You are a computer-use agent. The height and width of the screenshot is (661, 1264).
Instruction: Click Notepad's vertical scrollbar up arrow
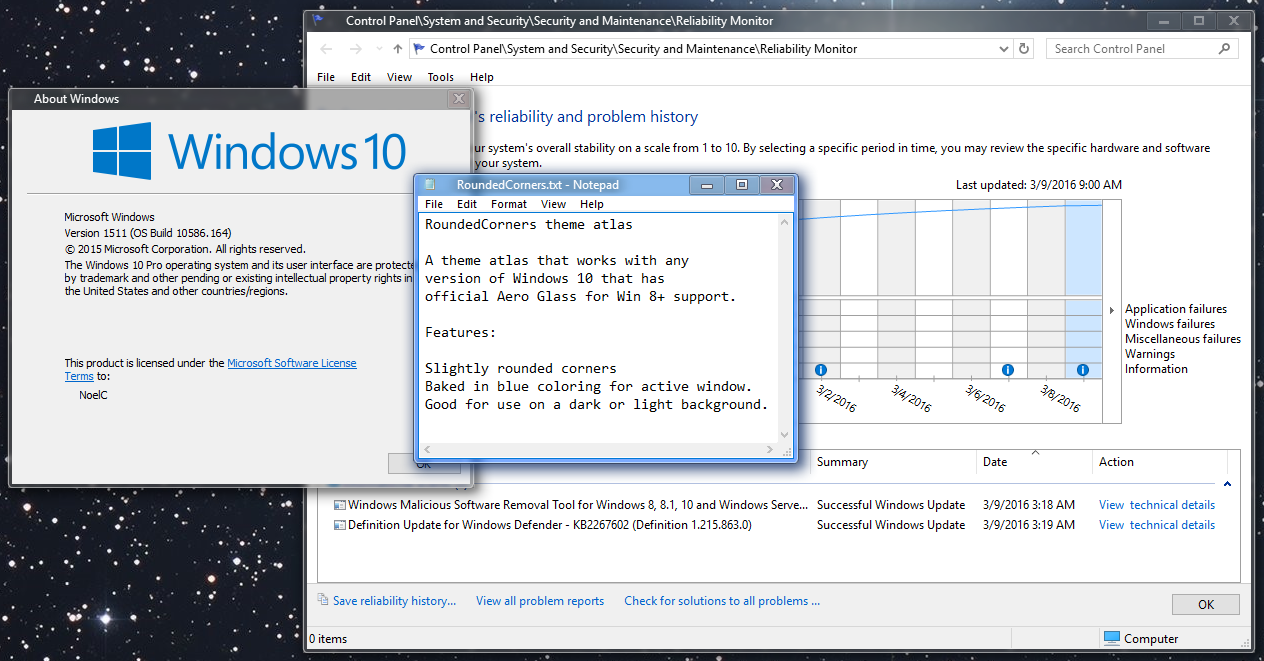tap(785, 221)
